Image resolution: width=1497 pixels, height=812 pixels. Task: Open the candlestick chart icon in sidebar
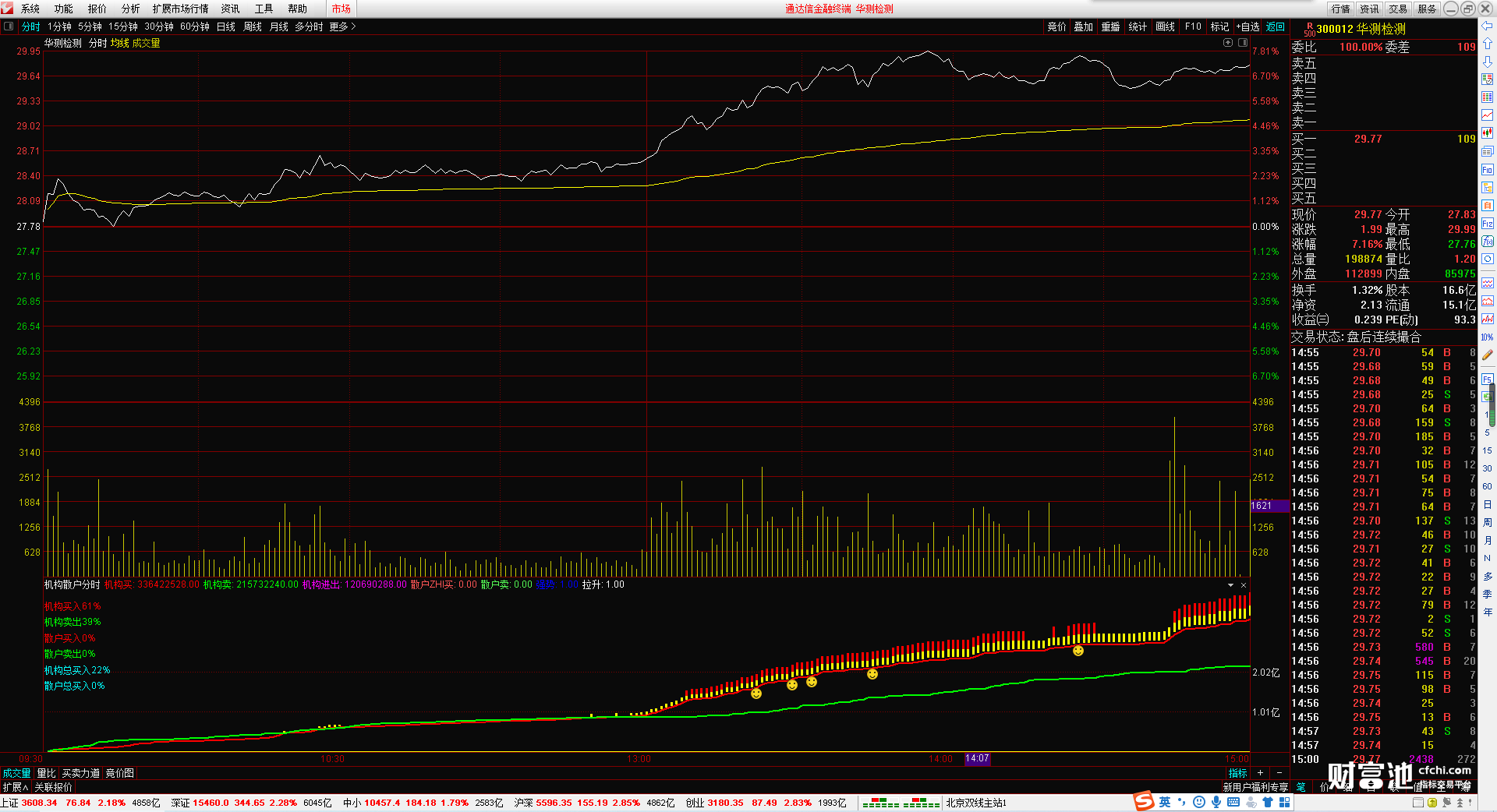(1487, 133)
